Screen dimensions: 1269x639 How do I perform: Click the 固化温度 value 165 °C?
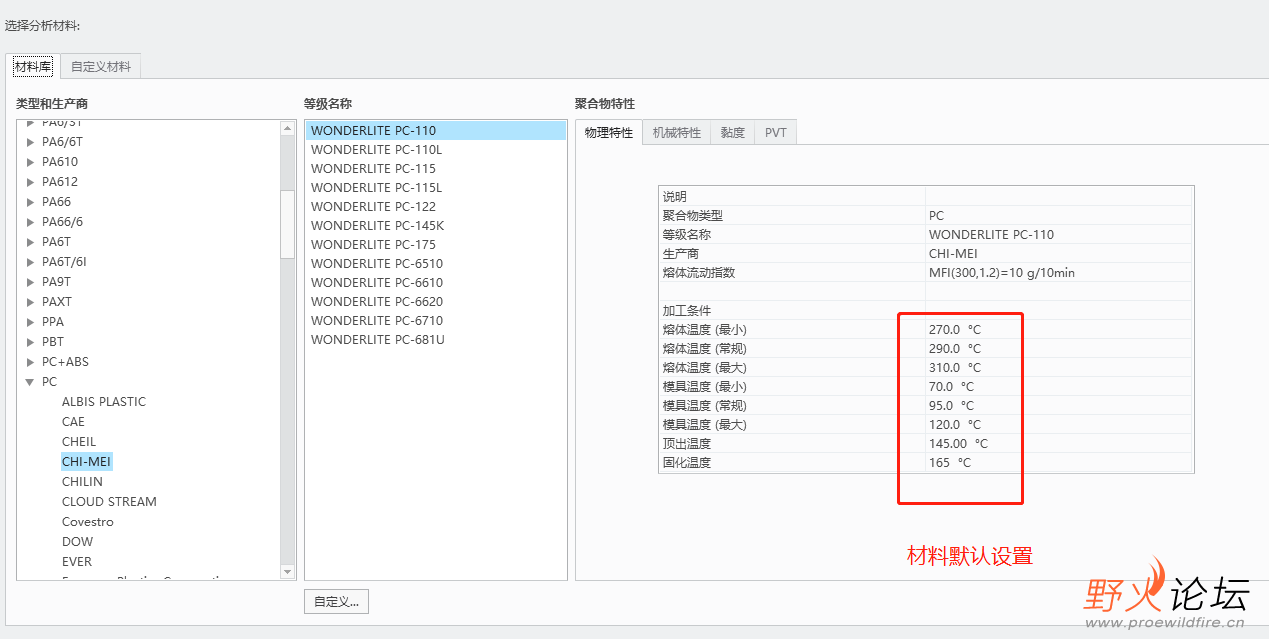(x=950, y=463)
